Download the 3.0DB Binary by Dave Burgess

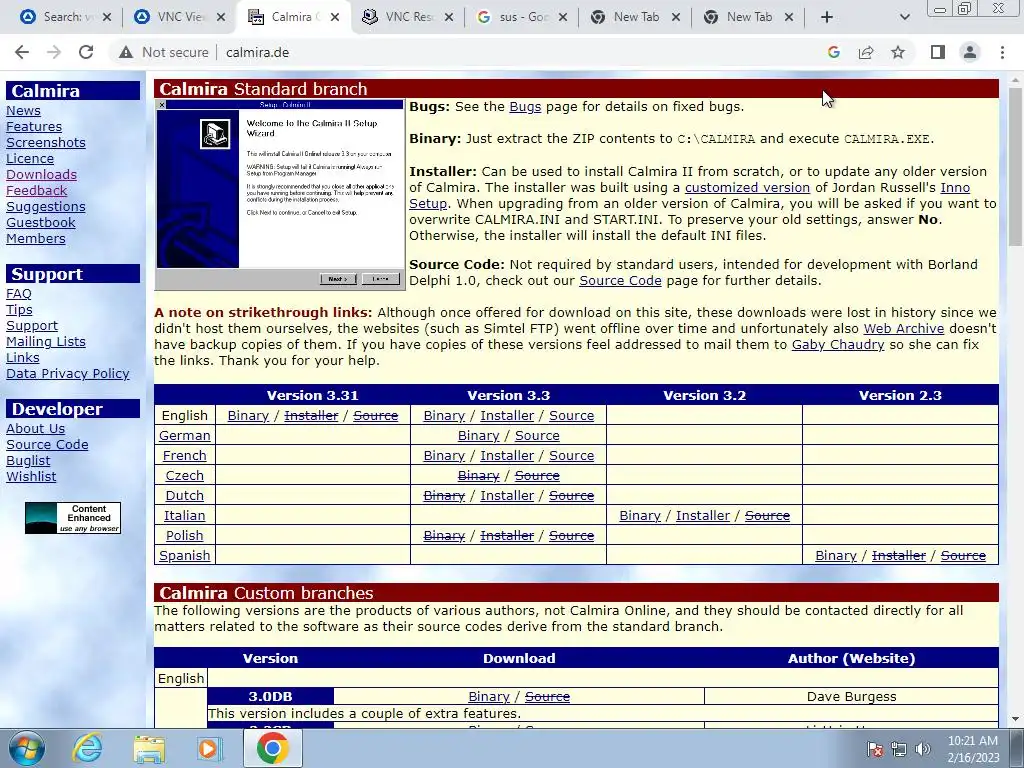(488, 697)
